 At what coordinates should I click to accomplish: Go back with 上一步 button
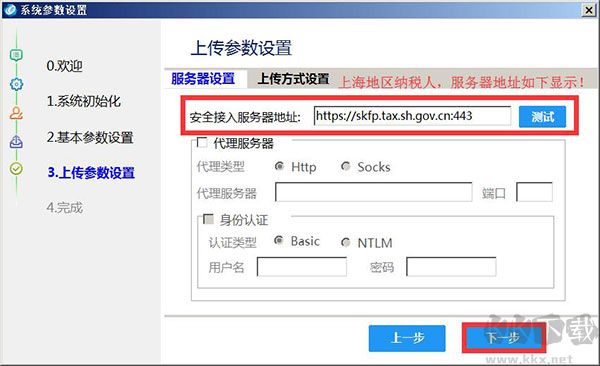tap(407, 338)
